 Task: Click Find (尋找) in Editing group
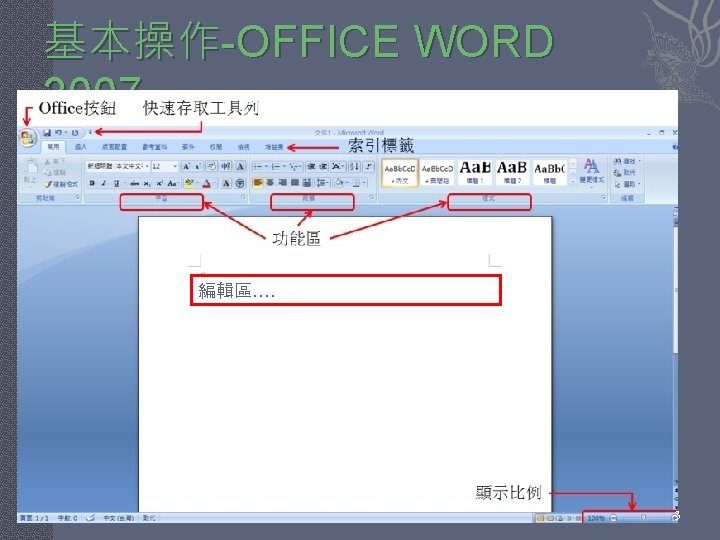[626, 161]
